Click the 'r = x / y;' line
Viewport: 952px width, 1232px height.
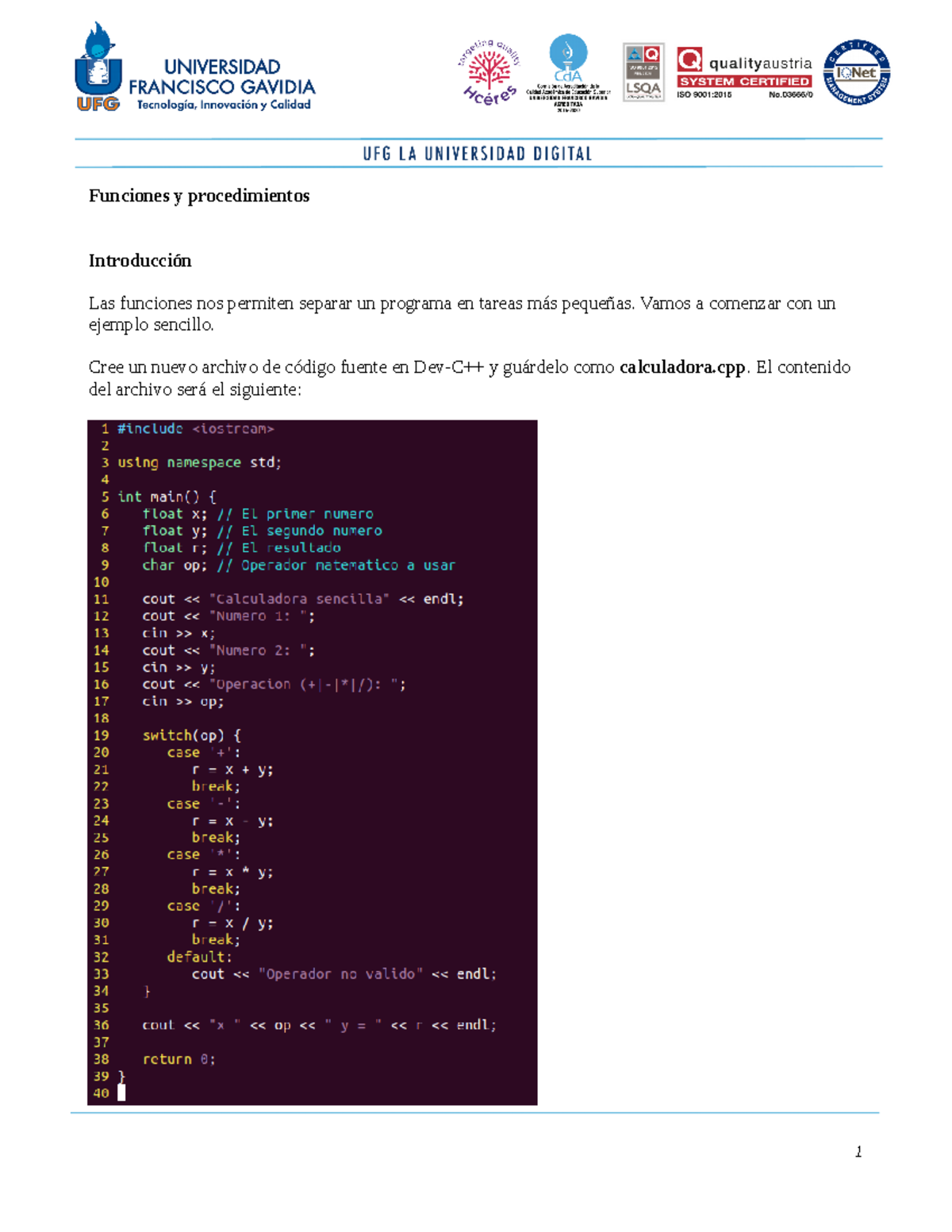coord(232,923)
